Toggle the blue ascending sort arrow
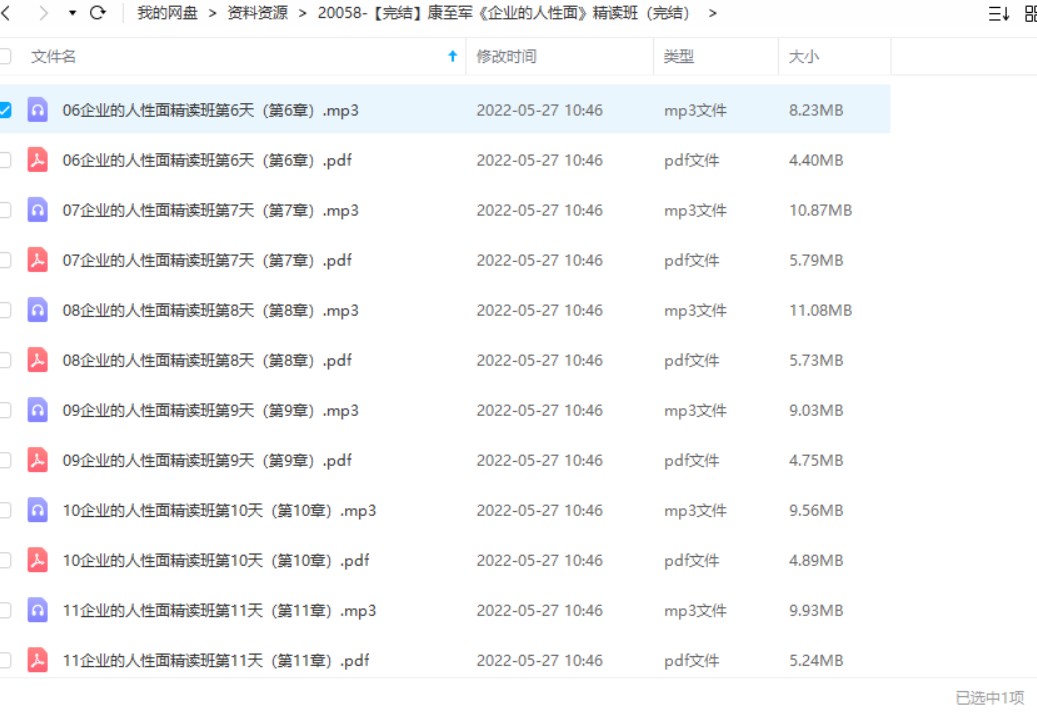The height and width of the screenshot is (712, 1037). [452, 57]
